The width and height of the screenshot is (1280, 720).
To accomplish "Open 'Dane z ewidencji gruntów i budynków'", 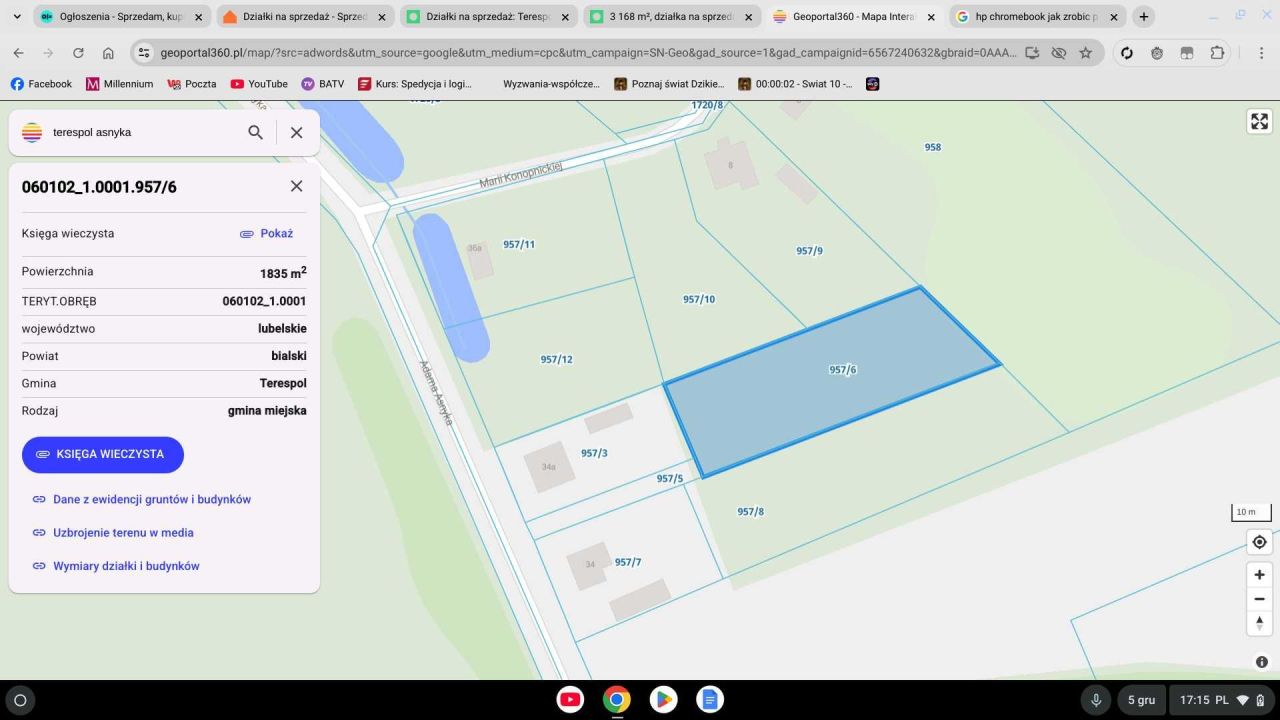I will [151, 499].
